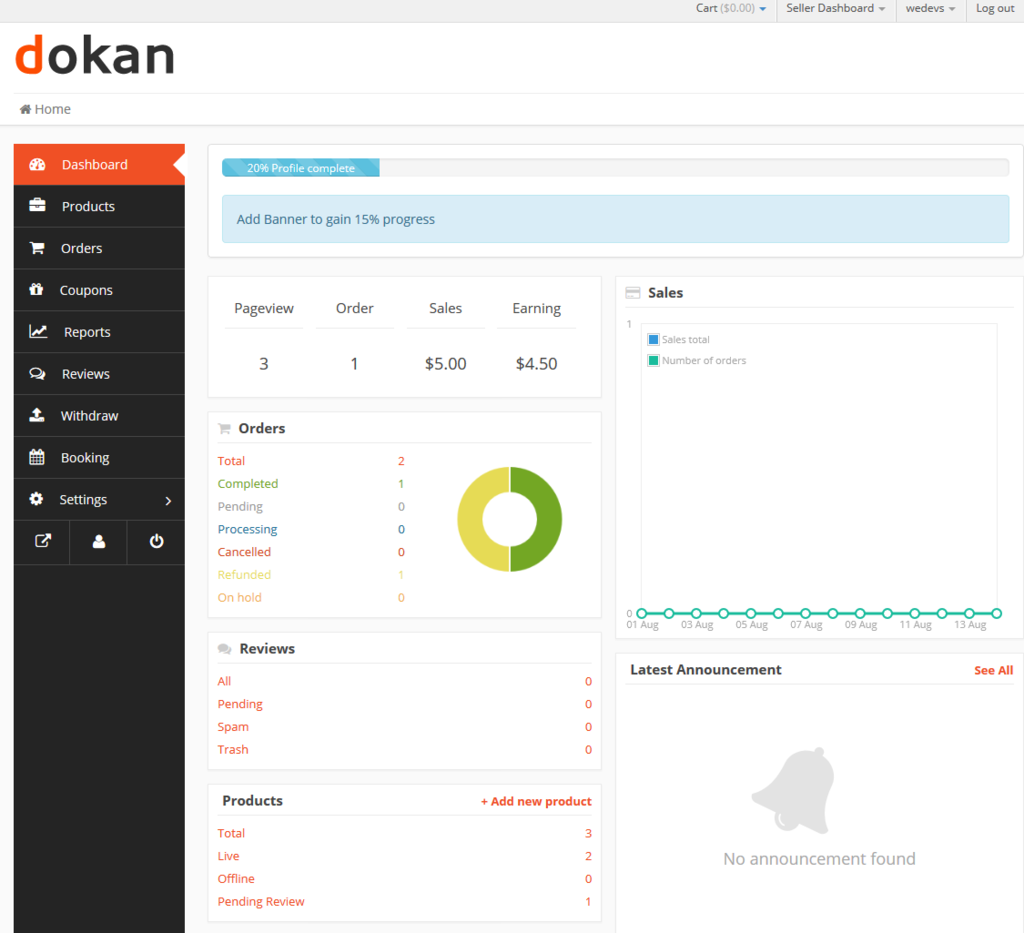
Task: Click Log out in the top bar
Action: point(995,8)
